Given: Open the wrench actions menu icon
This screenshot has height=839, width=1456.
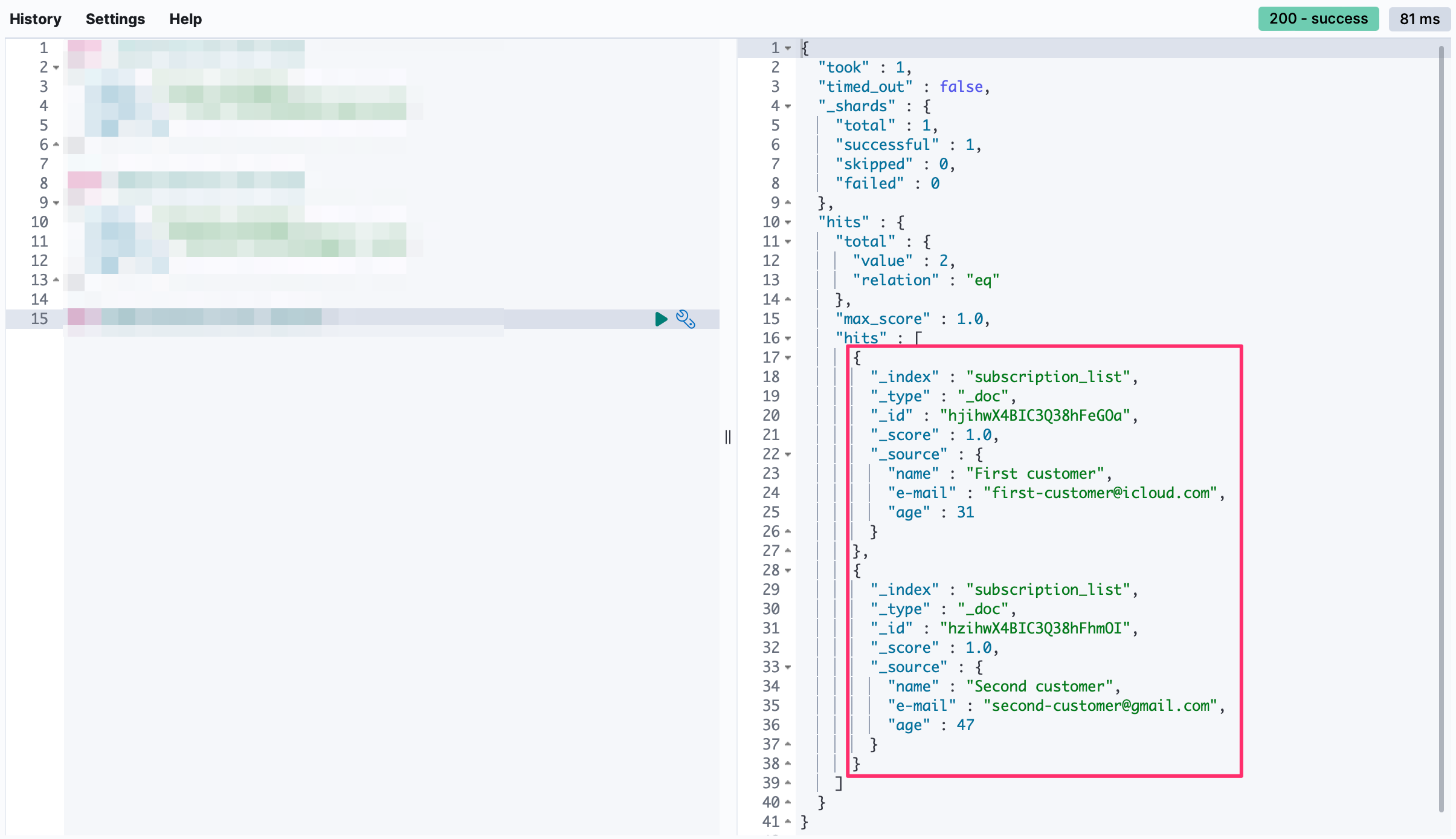Looking at the screenshot, I should [x=685, y=319].
